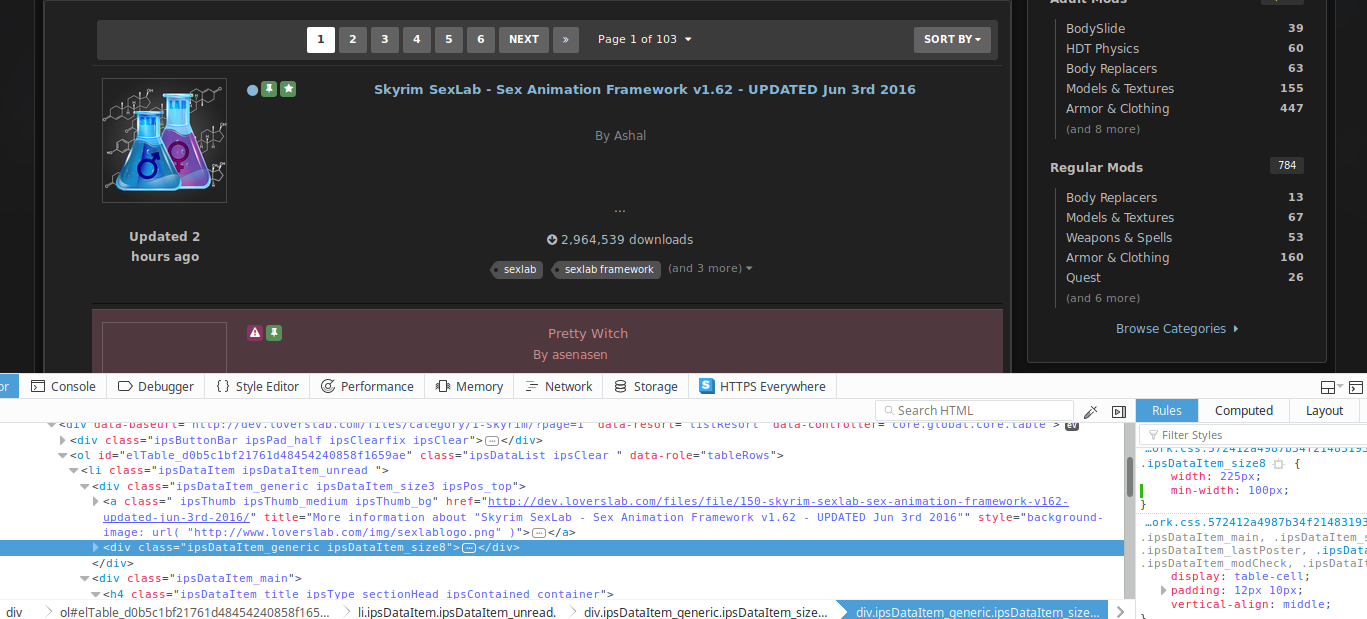Open the Style Editor tab
This screenshot has width=1367, height=619.
pos(257,386)
